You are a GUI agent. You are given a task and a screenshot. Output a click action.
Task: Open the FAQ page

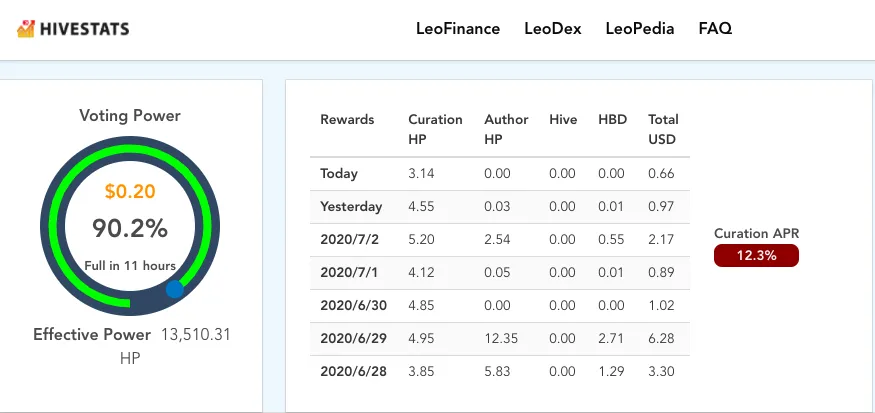[715, 28]
